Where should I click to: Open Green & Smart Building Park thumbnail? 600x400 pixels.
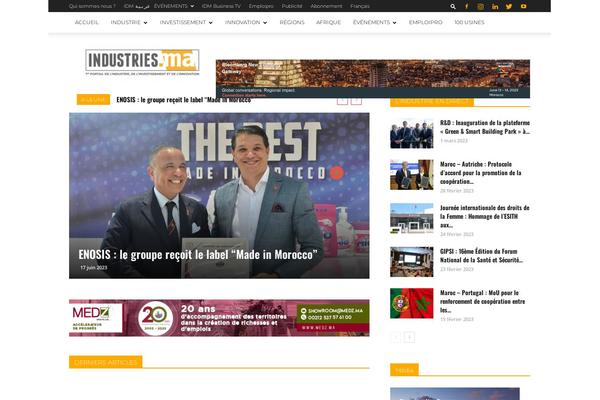[x=412, y=133]
